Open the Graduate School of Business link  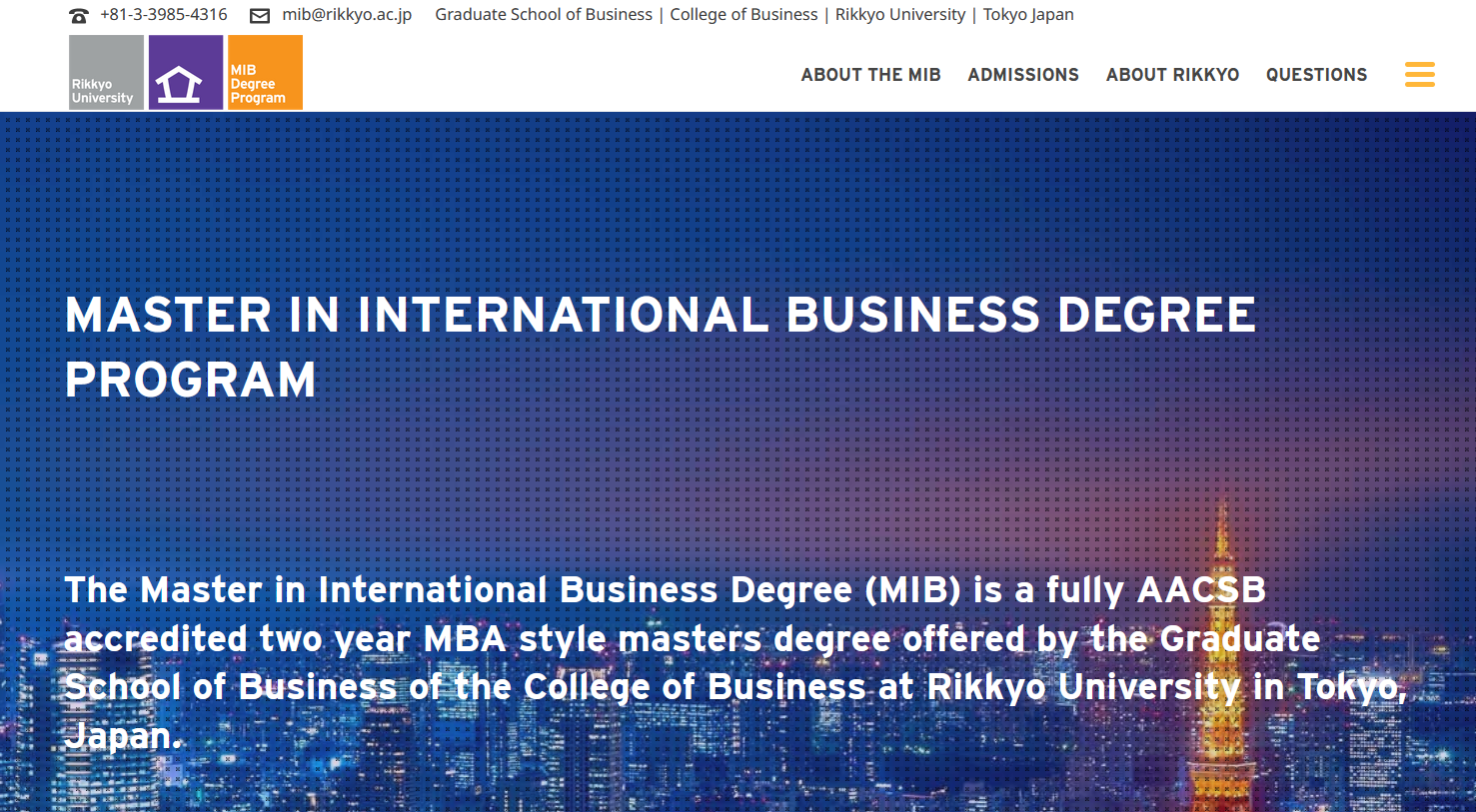point(544,15)
